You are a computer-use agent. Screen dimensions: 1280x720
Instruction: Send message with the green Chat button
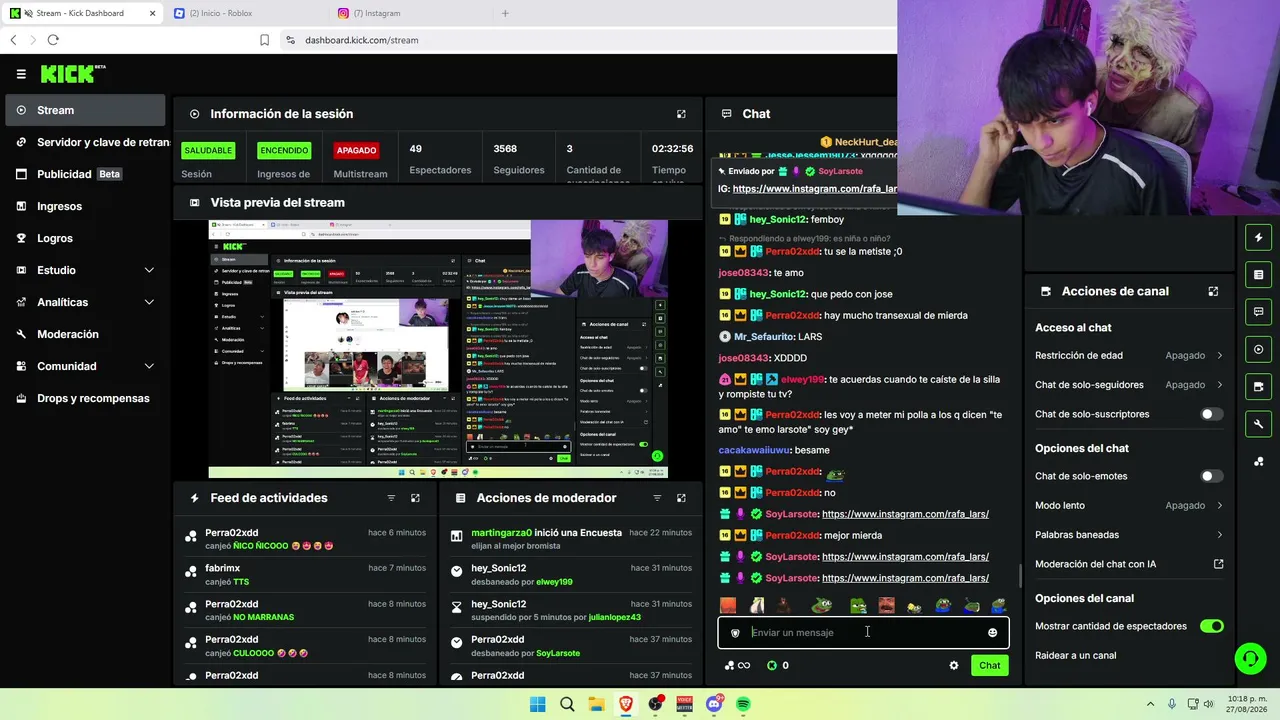point(989,665)
